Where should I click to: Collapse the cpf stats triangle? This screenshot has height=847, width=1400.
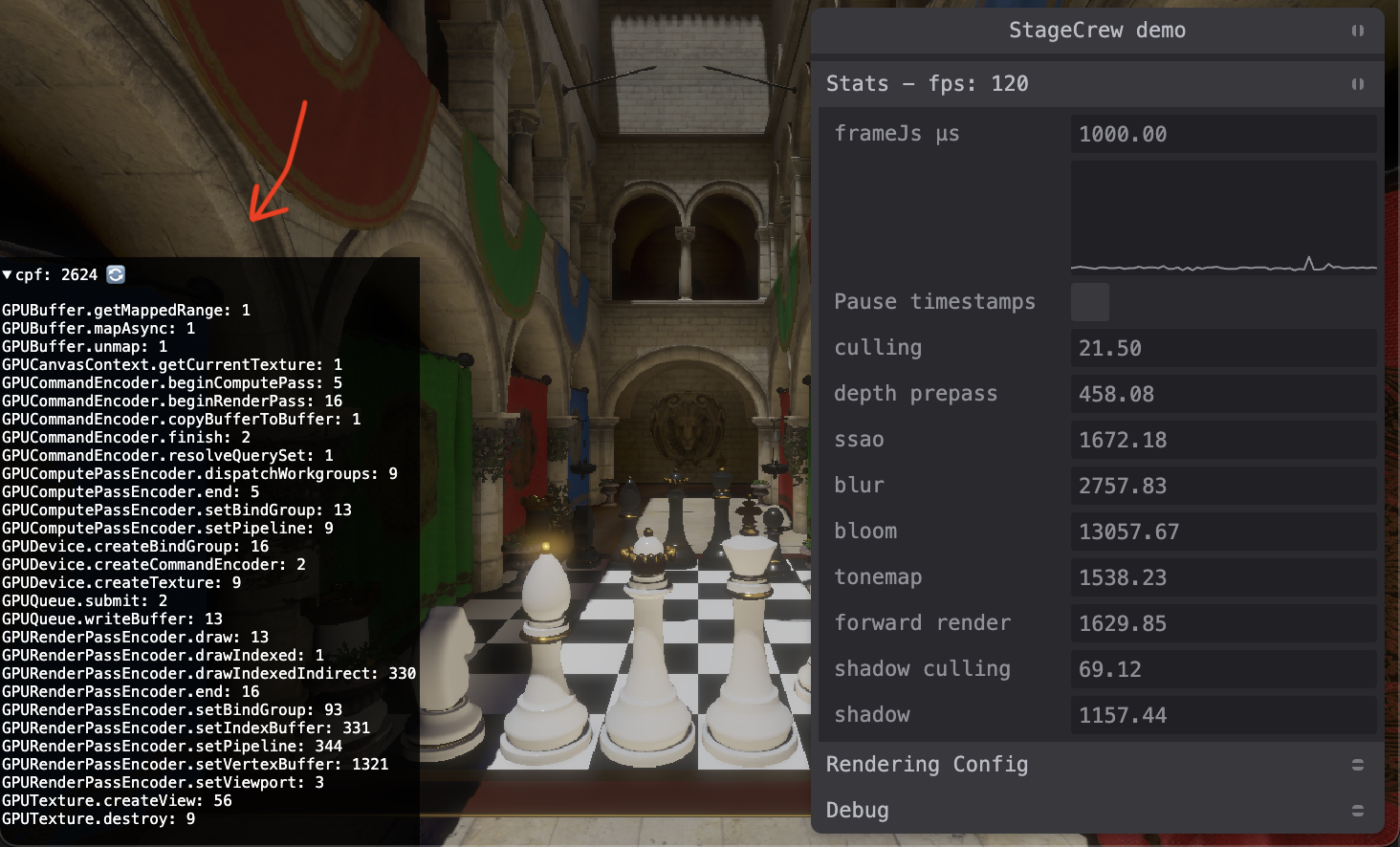(x=7, y=274)
